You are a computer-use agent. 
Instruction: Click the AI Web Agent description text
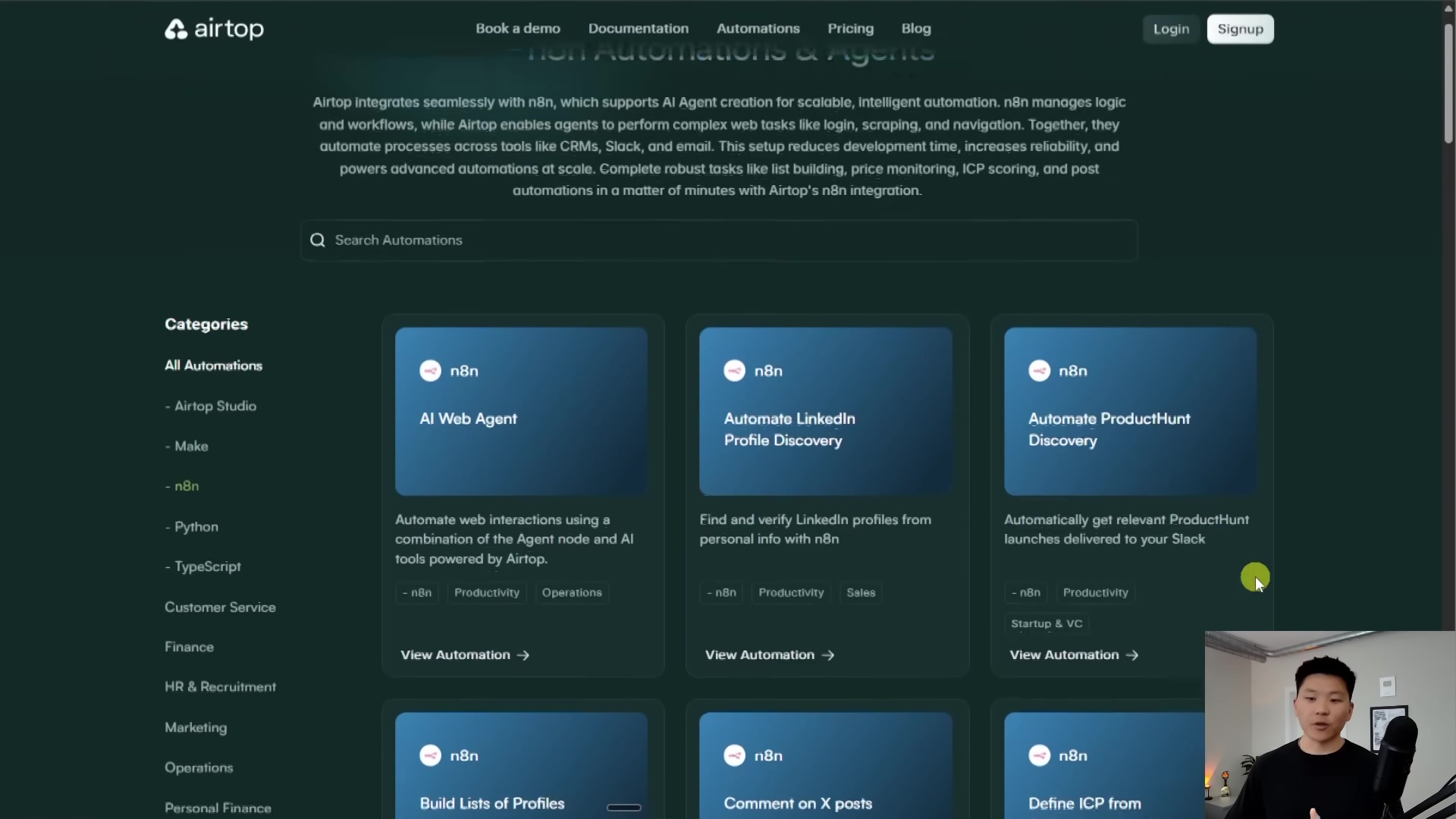point(514,539)
